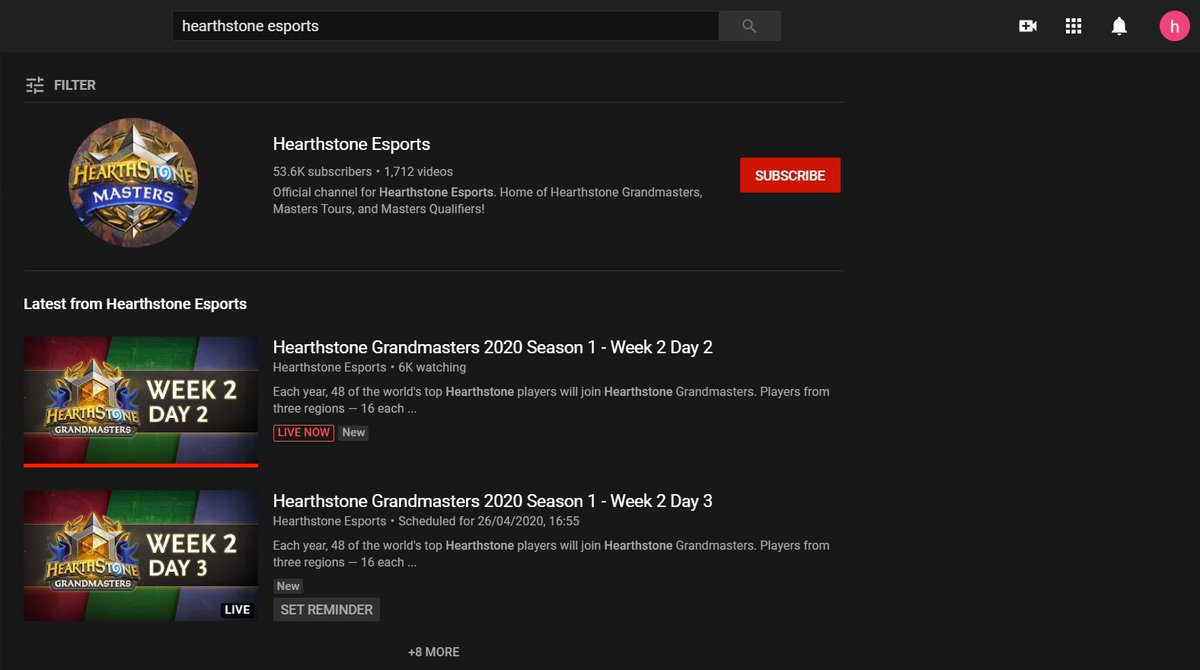The image size is (1200, 670).
Task: Click the New badge next to LIVE NOW
Action: click(353, 433)
